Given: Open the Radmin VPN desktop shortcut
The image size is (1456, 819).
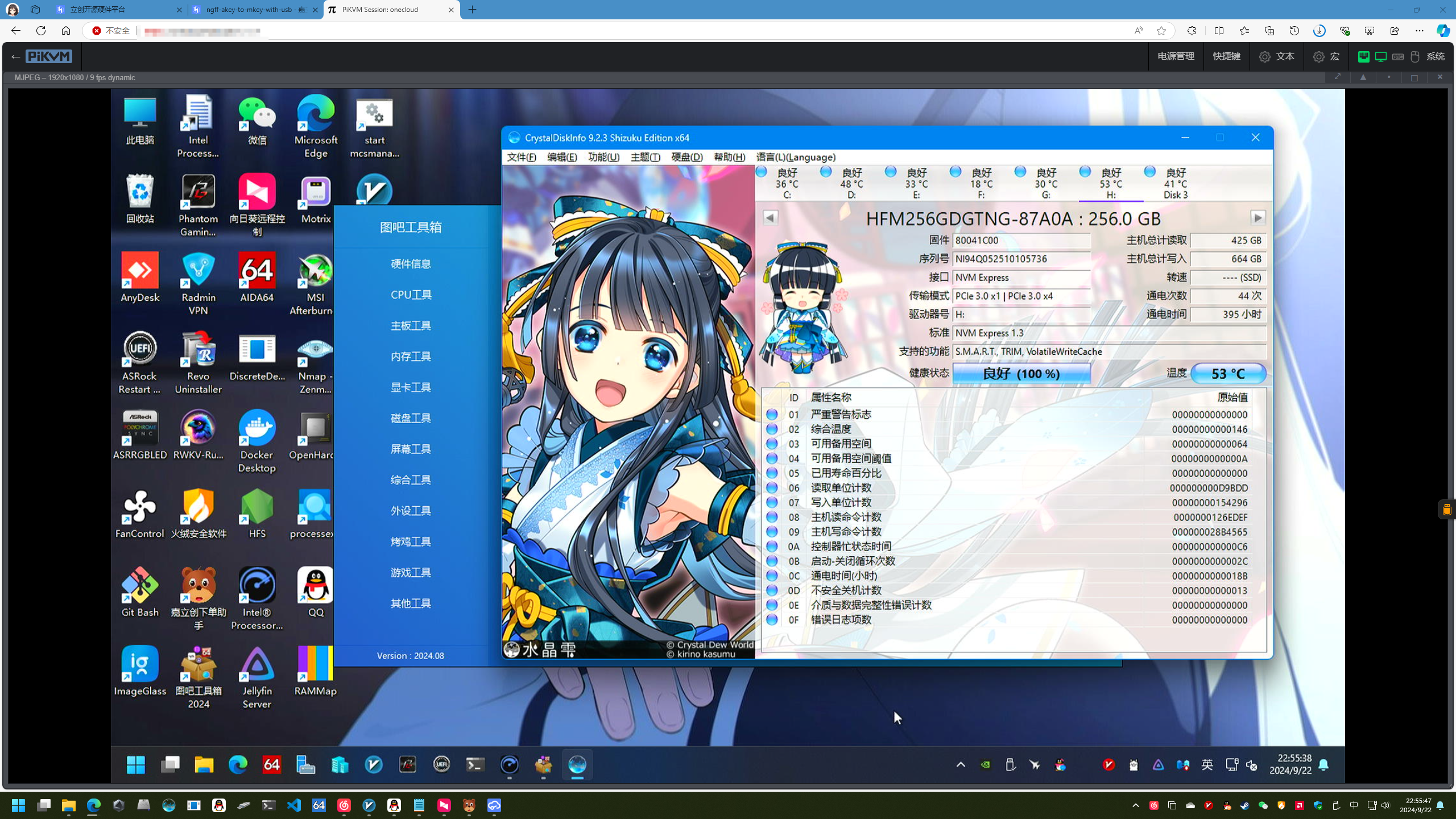Looking at the screenshot, I should [198, 284].
